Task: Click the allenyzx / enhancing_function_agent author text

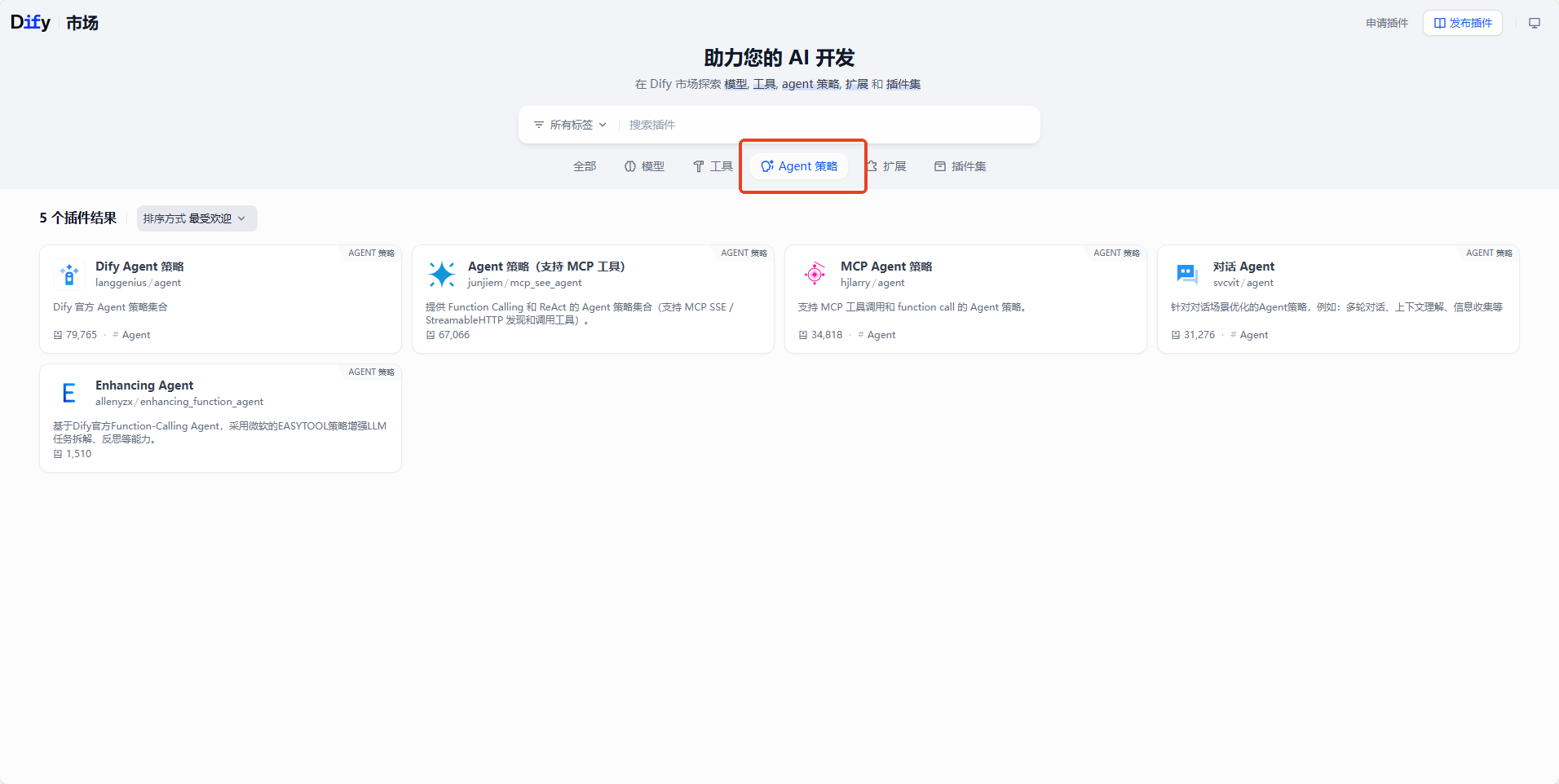Action: coord(179,402)
